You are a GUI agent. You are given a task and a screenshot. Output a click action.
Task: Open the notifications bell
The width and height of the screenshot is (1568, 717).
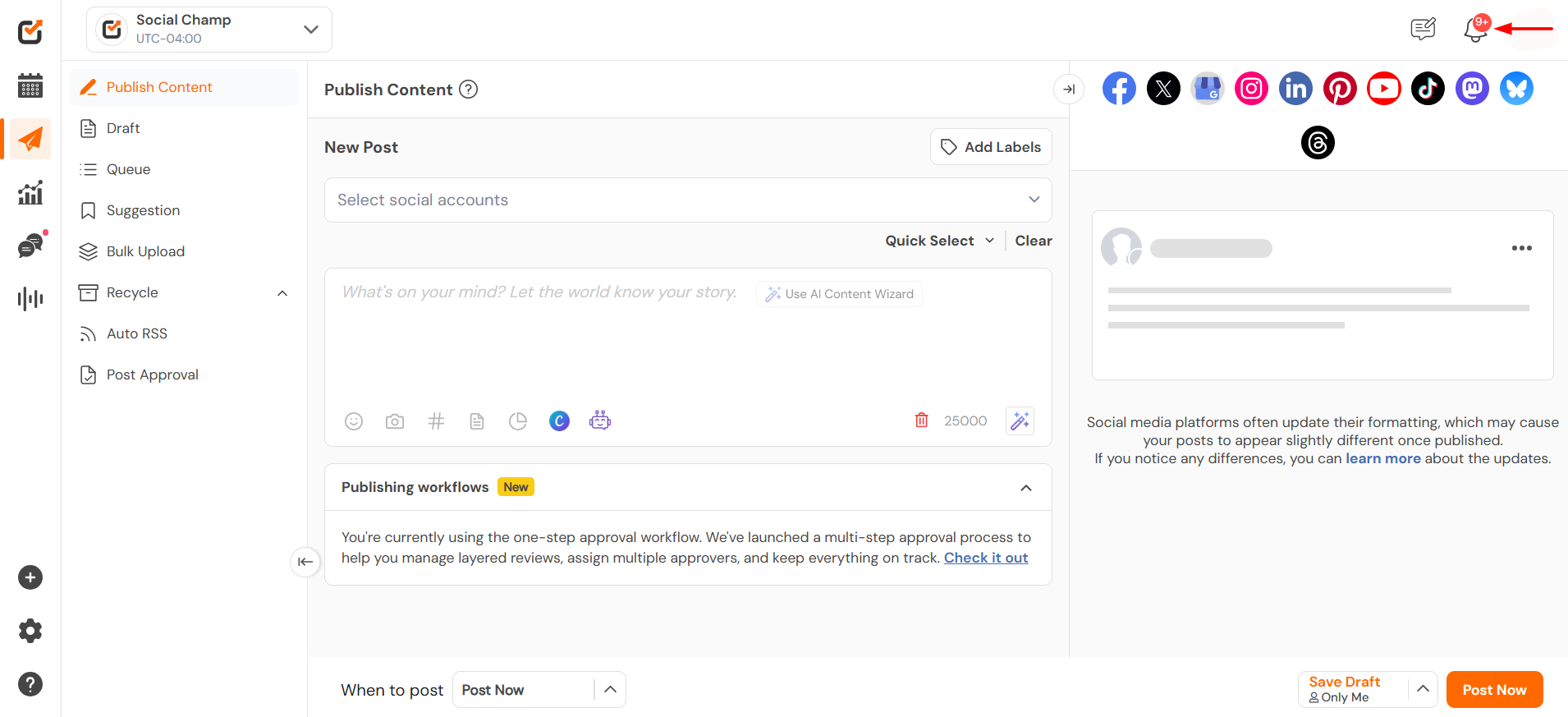[1474, 30]
